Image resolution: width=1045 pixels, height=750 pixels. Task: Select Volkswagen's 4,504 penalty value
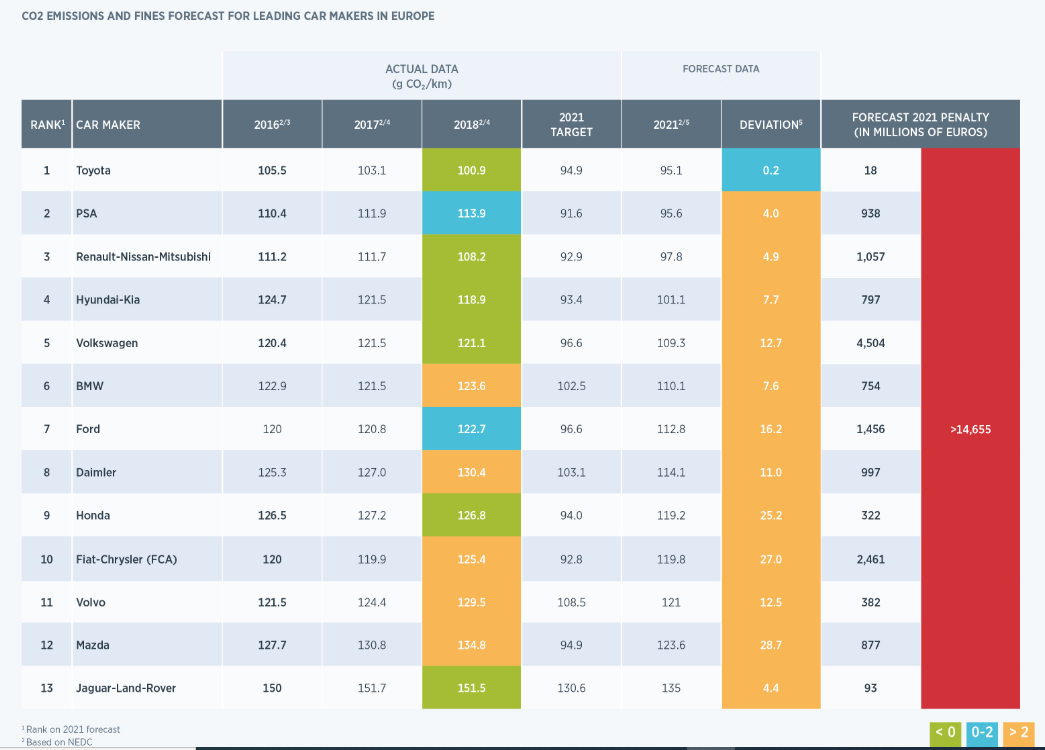(x=870, y=343)
